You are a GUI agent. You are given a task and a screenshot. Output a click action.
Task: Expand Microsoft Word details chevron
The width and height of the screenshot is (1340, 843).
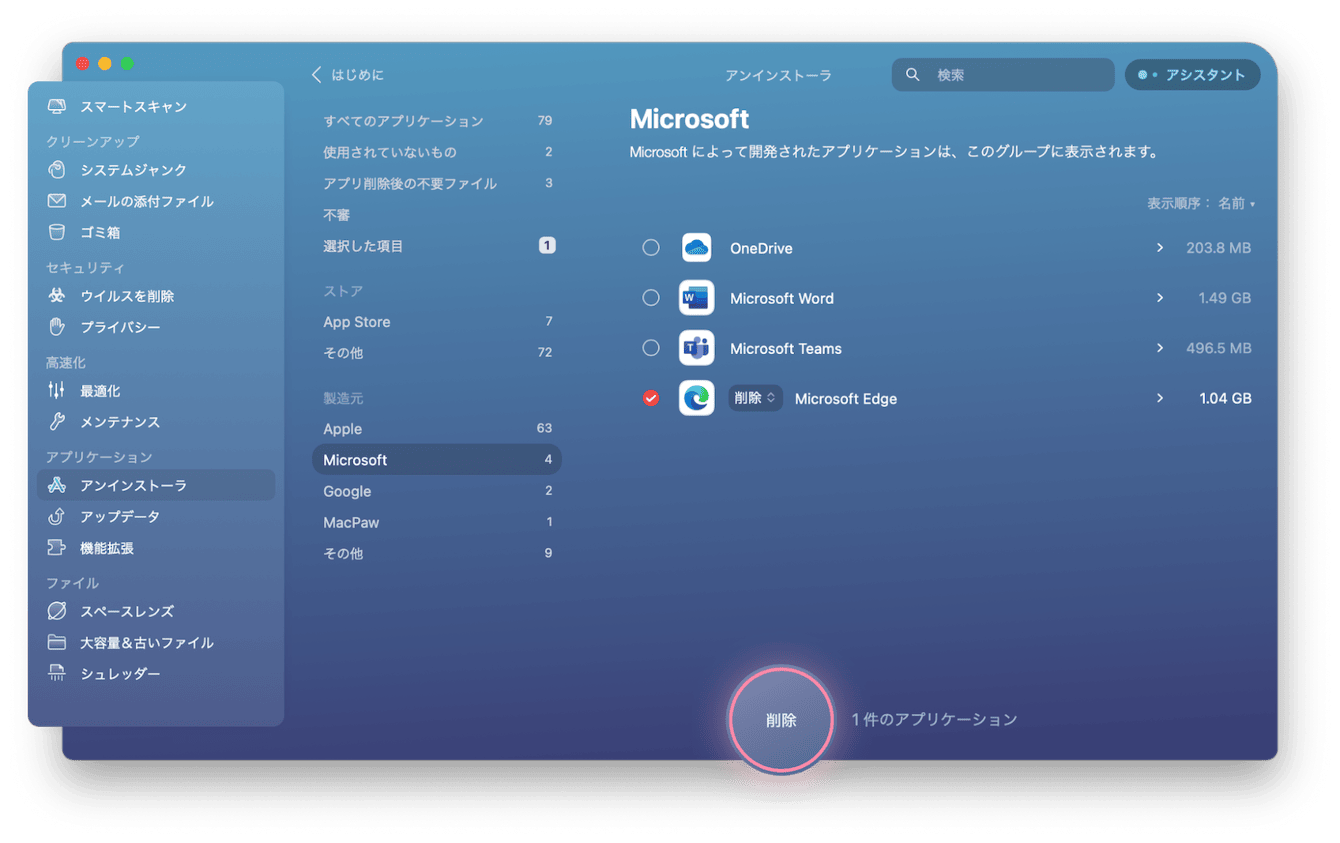pos(1160,298)
